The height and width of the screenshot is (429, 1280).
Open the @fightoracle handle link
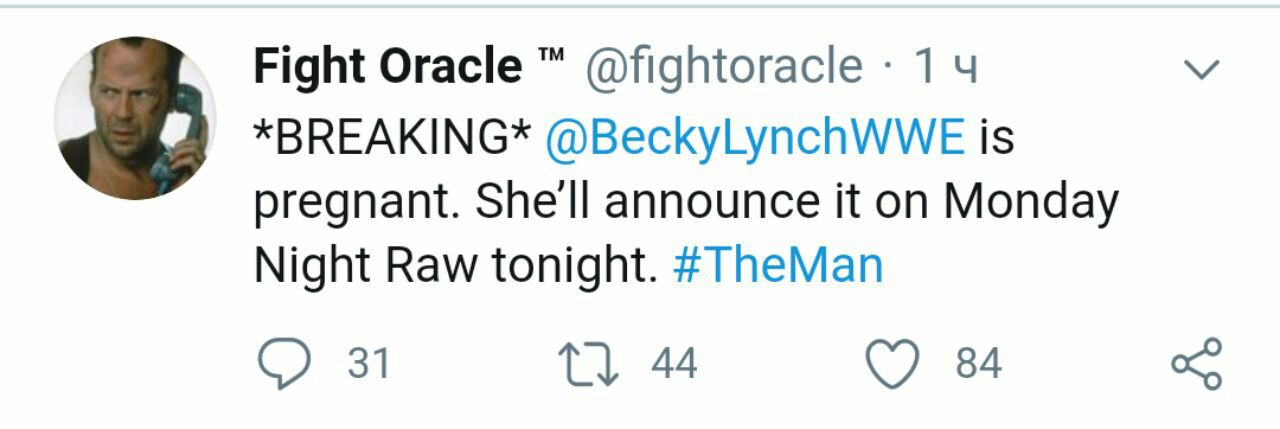coord(723,67)
